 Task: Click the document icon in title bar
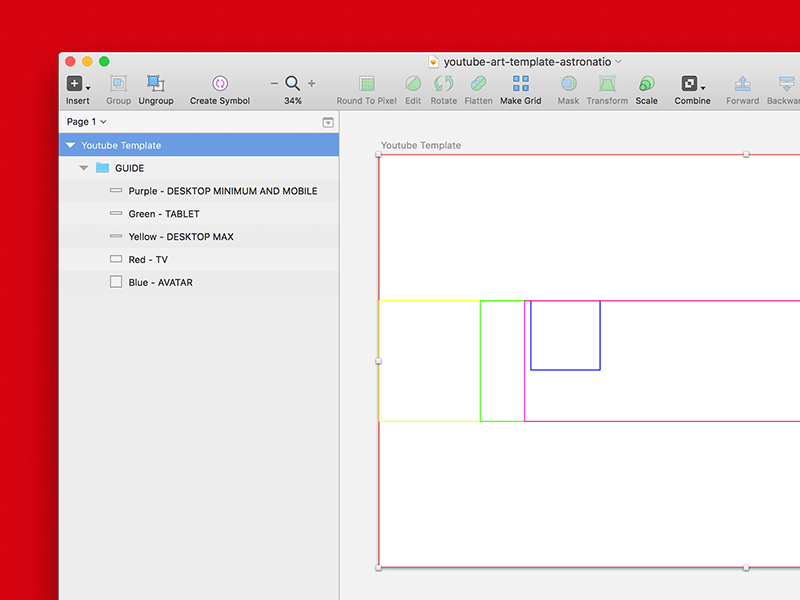[433, 62]
